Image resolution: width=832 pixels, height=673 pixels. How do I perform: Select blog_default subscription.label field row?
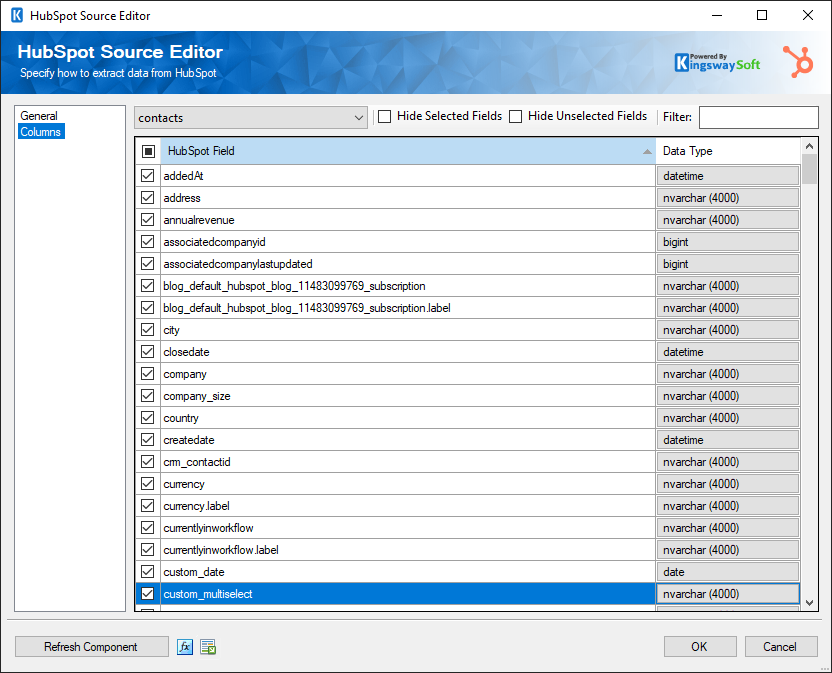pyautogui.click(x=408, y=308)
